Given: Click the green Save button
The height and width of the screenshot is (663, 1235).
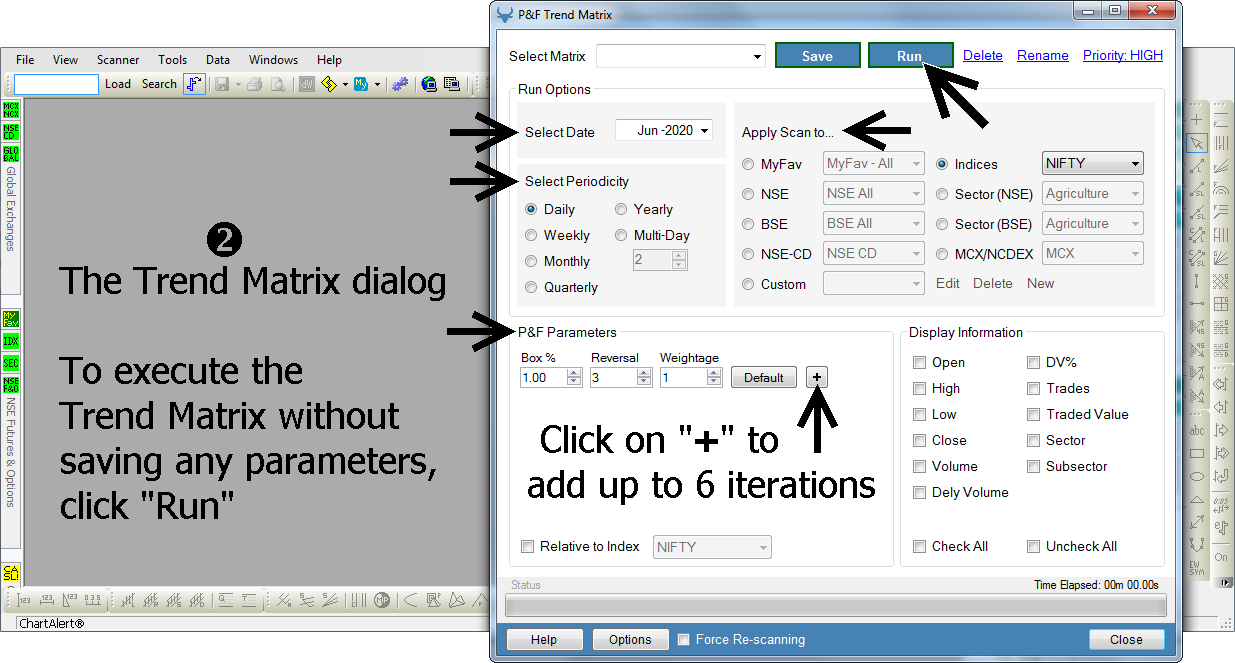Looking at the screenshot, I should (x=817, y=56).
